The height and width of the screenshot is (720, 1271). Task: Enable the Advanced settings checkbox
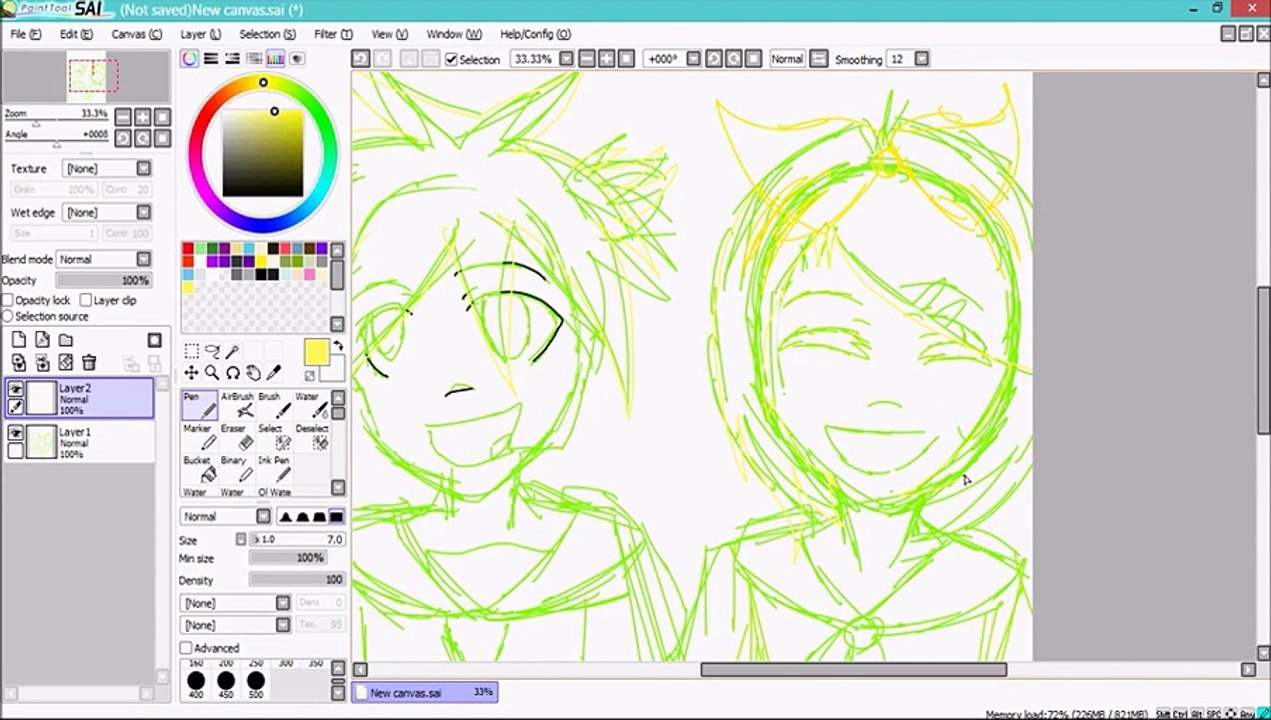[186, 648]
